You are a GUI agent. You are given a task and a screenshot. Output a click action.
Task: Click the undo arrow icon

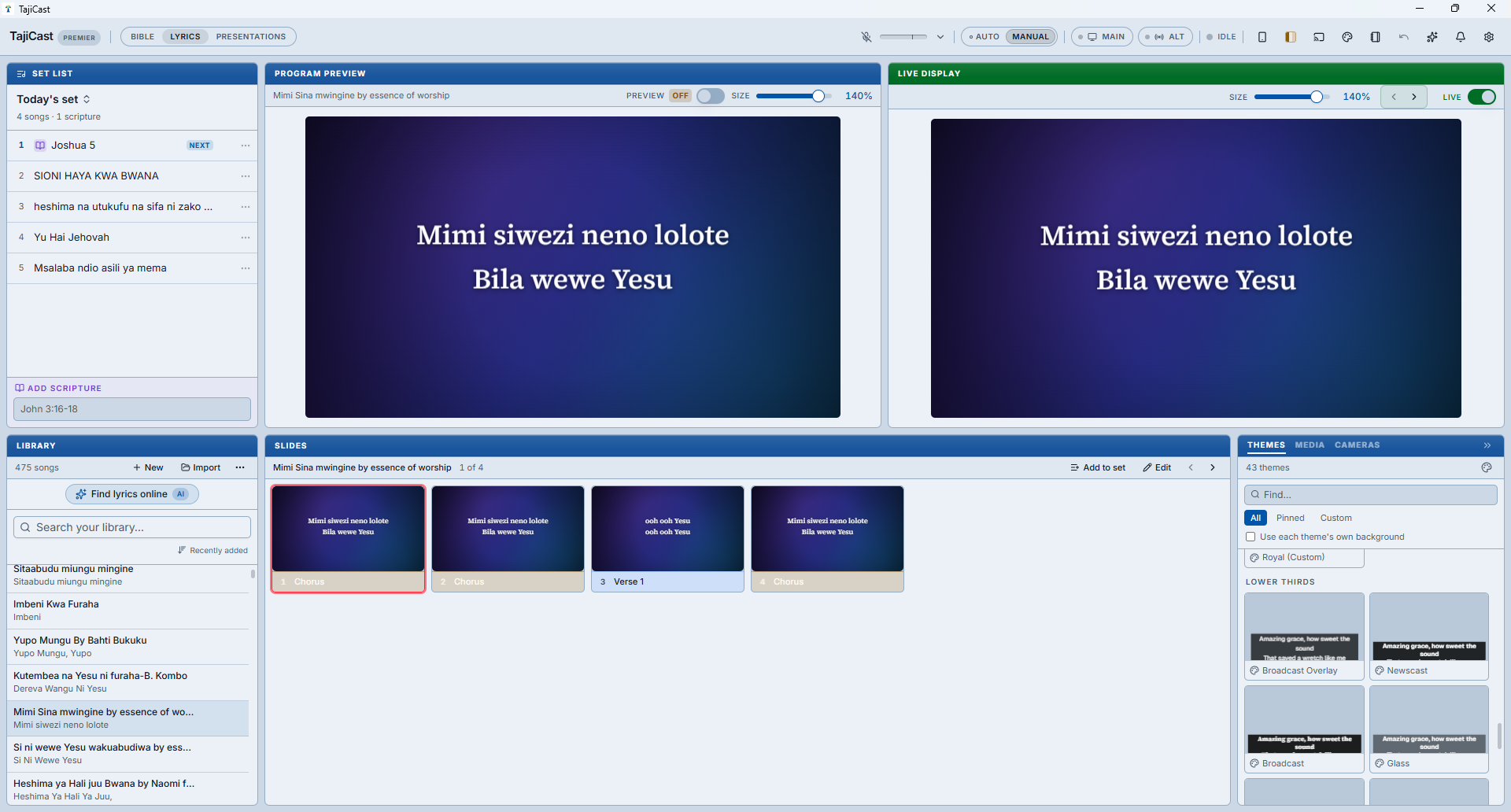coord(1404,37)
